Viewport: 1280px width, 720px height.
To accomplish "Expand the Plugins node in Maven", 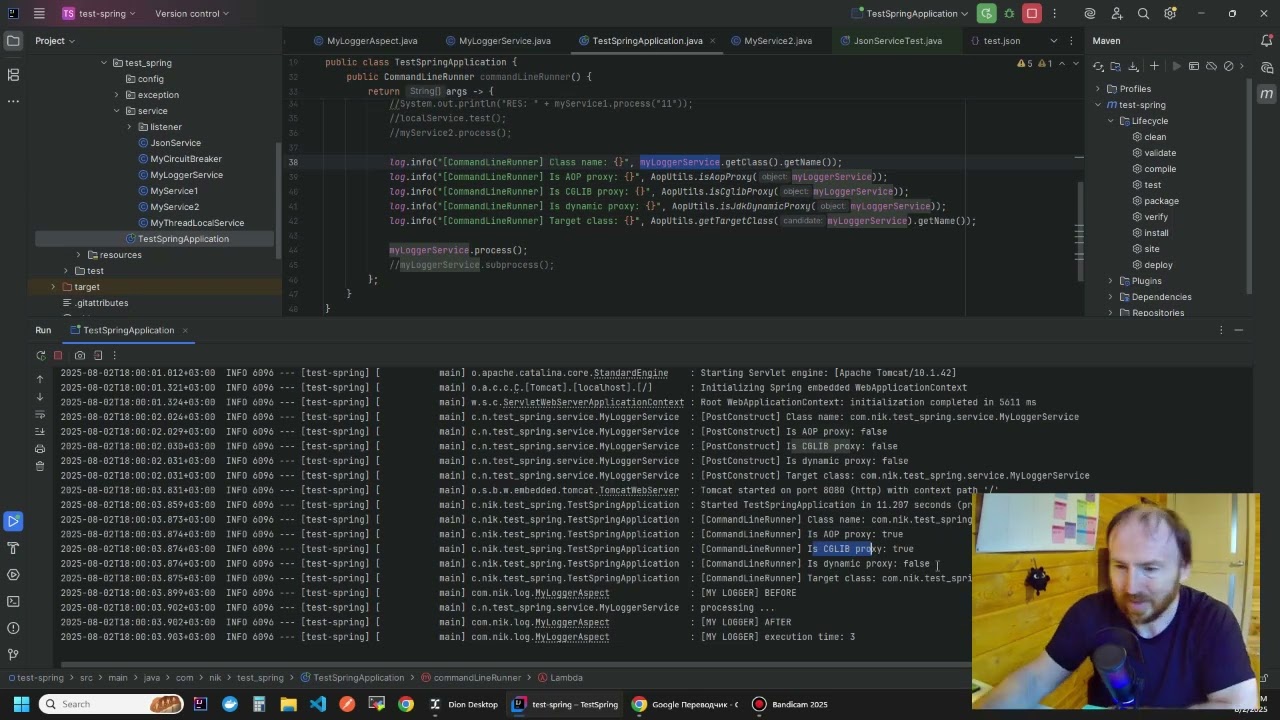I will click(1110, 281).
